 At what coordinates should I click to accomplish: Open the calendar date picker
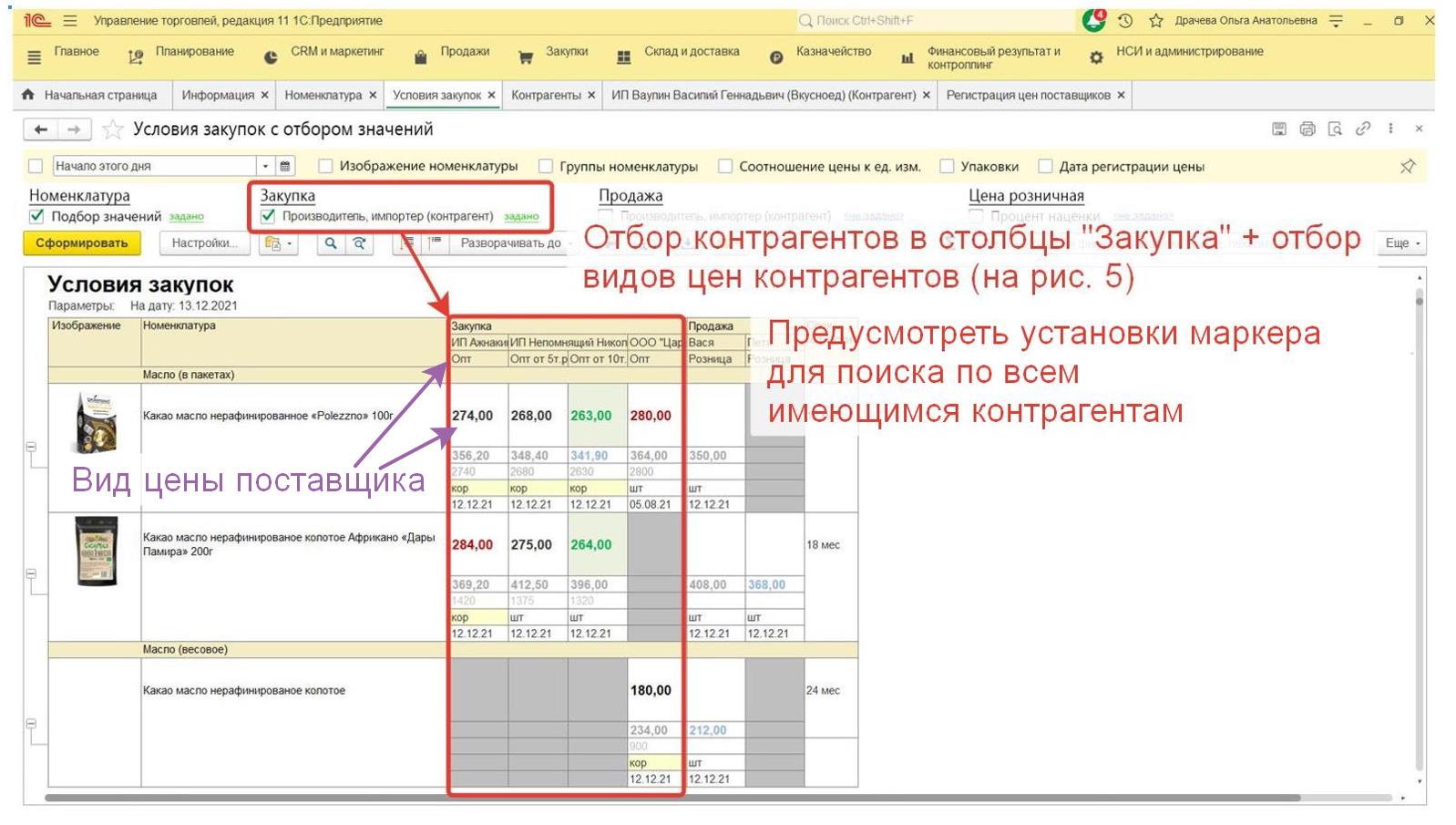(285, 166)
